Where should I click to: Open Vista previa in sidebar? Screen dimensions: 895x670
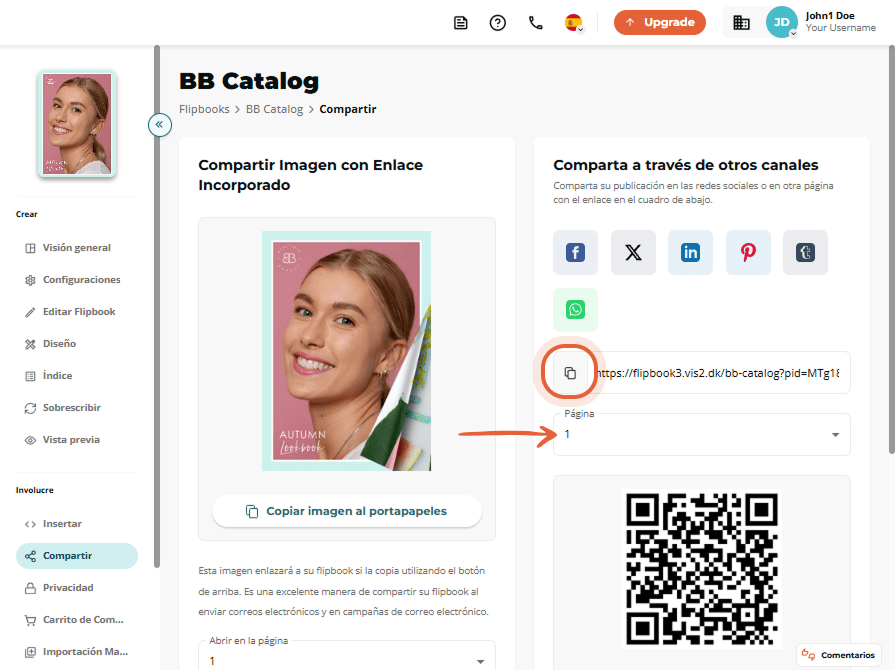click(x=76, y=439)
